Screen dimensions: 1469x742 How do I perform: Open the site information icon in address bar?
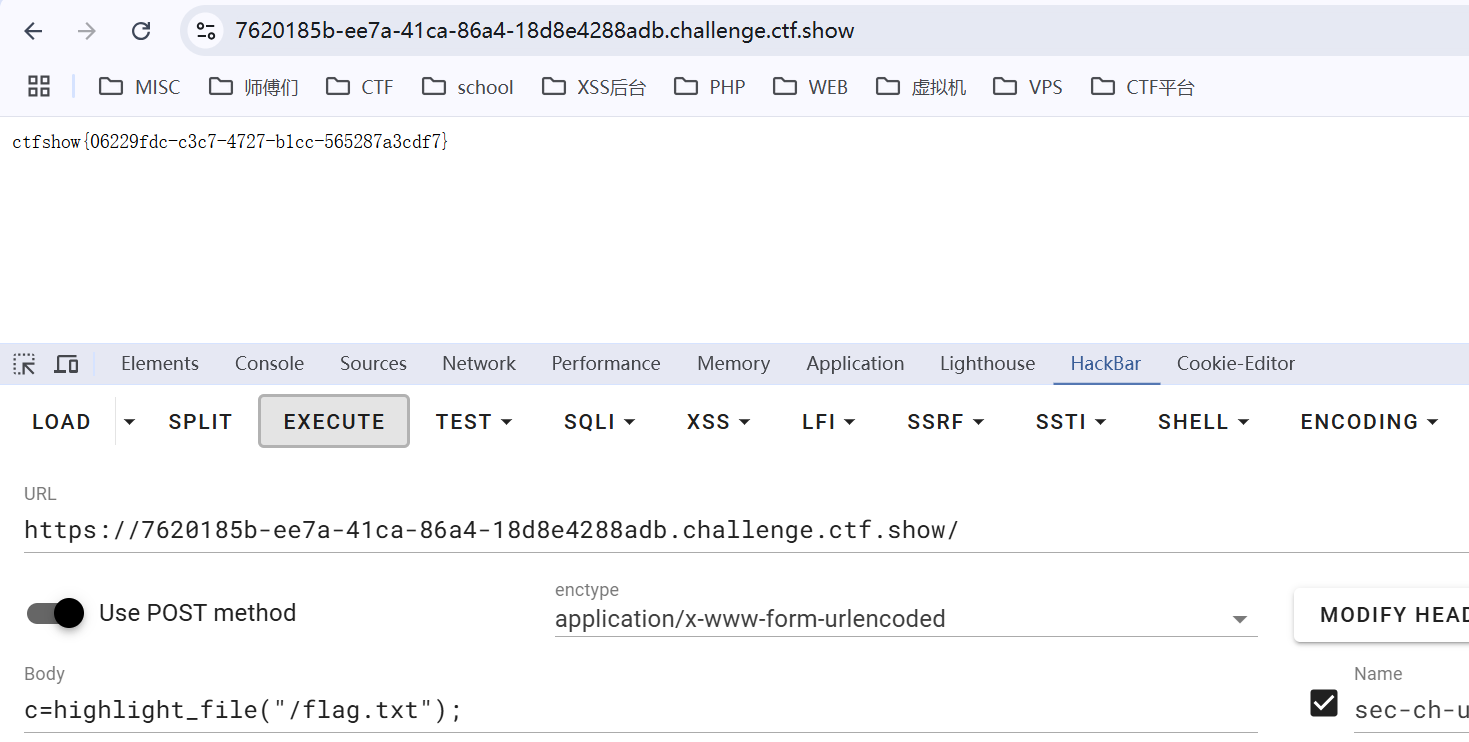point(206,31)
